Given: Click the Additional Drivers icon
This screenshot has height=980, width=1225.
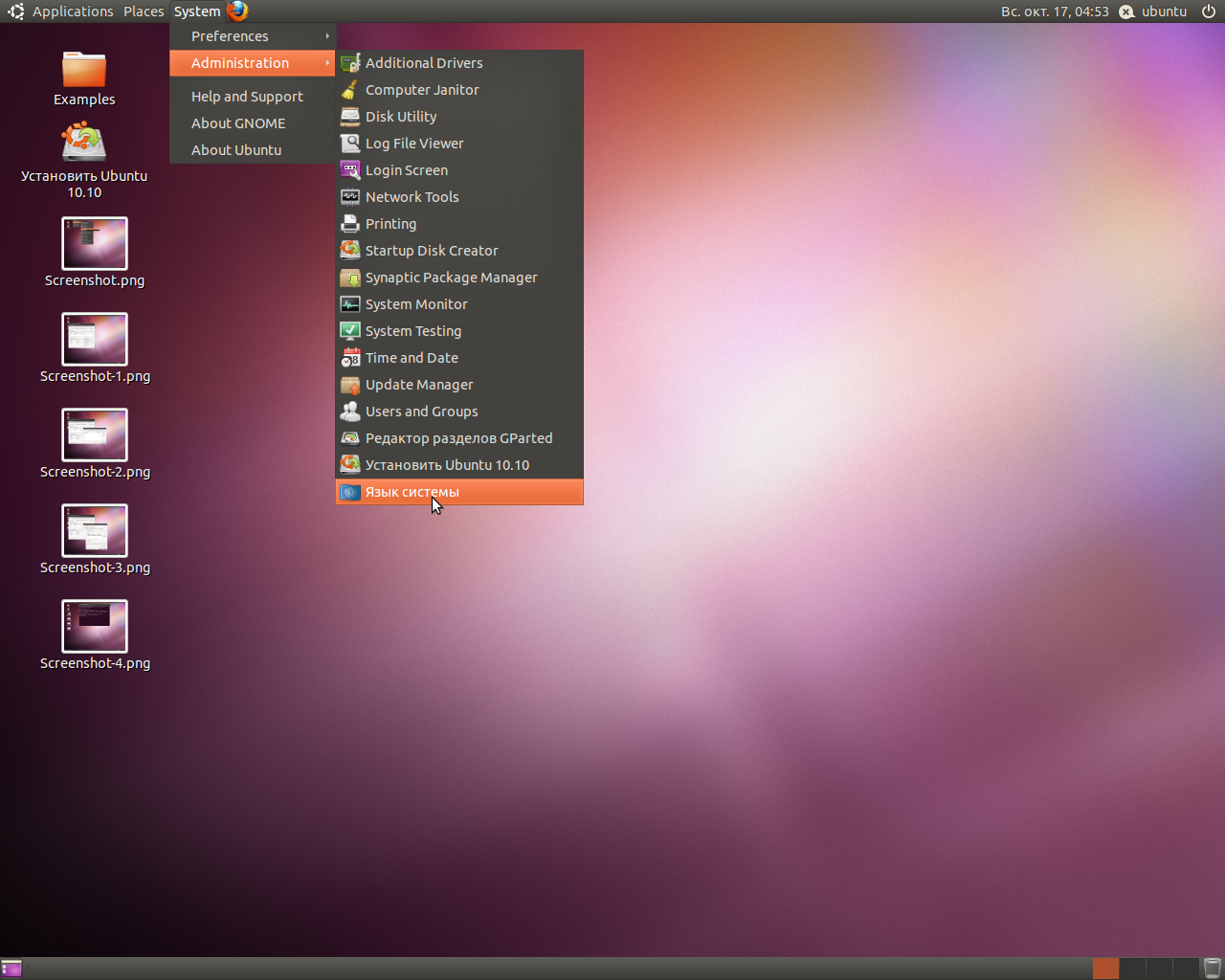Looking at the screenshot, I should click(x=350, y=63).
